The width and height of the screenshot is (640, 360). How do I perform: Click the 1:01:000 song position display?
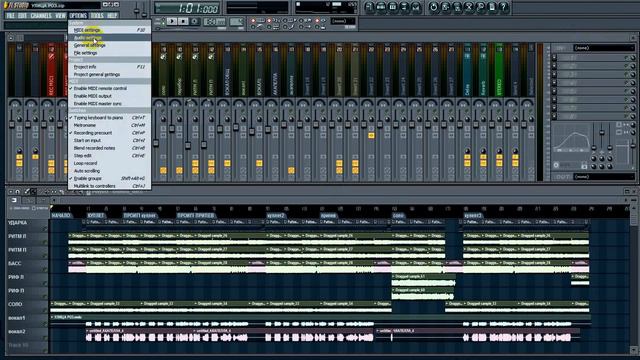pyautogui.click(x=188, y=8)
